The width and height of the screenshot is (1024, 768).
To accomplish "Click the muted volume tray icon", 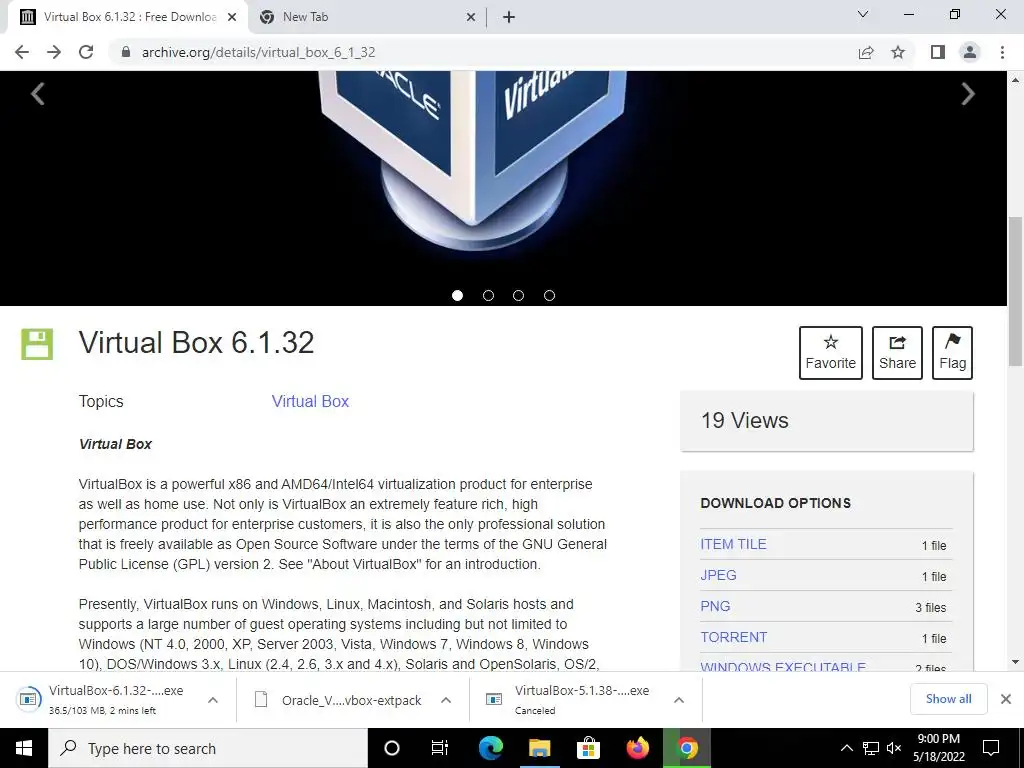I will pyautogui.click(x=895, y=748).
